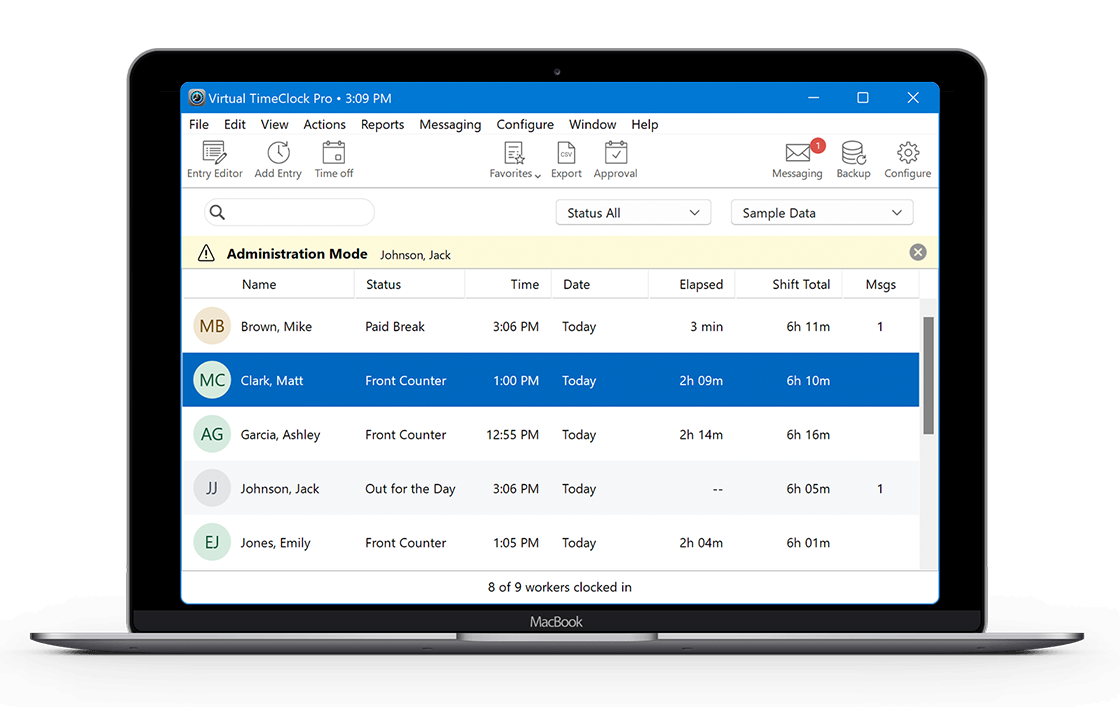1120x707 pixels.
Task: Select Johnson, Jack's JJ avatar
Action: click(212, 488)
